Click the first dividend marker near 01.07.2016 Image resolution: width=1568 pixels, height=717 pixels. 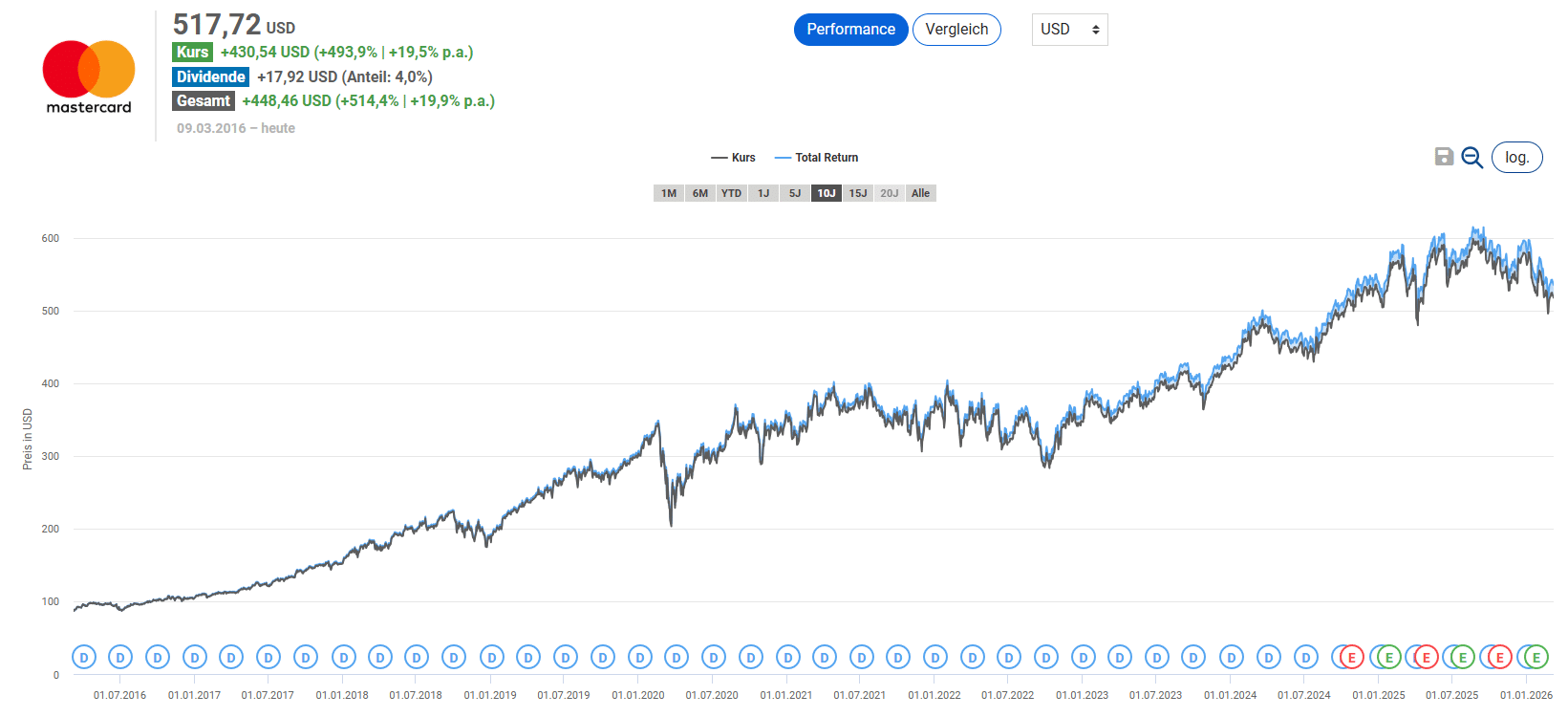point(84,658)
